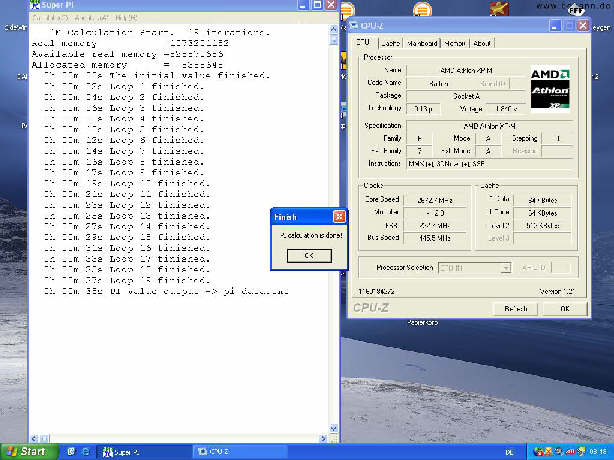The height and width of the screenshot is (460, 614).
Task: Click the FFF desktop icon
Action: click(576, 9)
